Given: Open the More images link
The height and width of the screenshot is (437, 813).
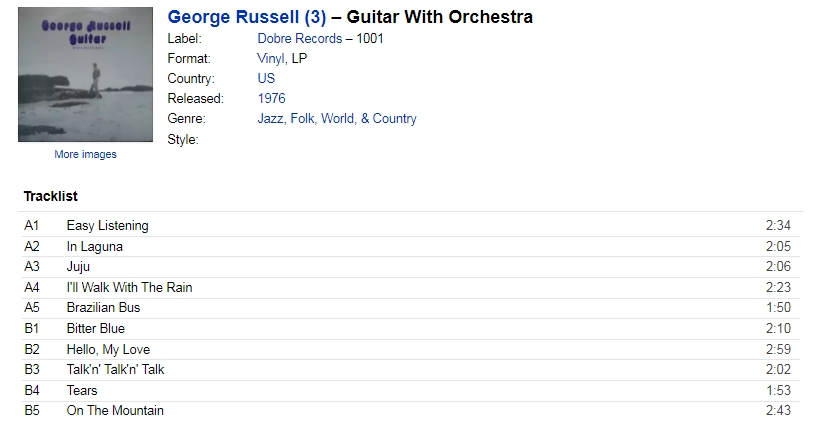Looking at the screenshot, I should pos(86,154).
